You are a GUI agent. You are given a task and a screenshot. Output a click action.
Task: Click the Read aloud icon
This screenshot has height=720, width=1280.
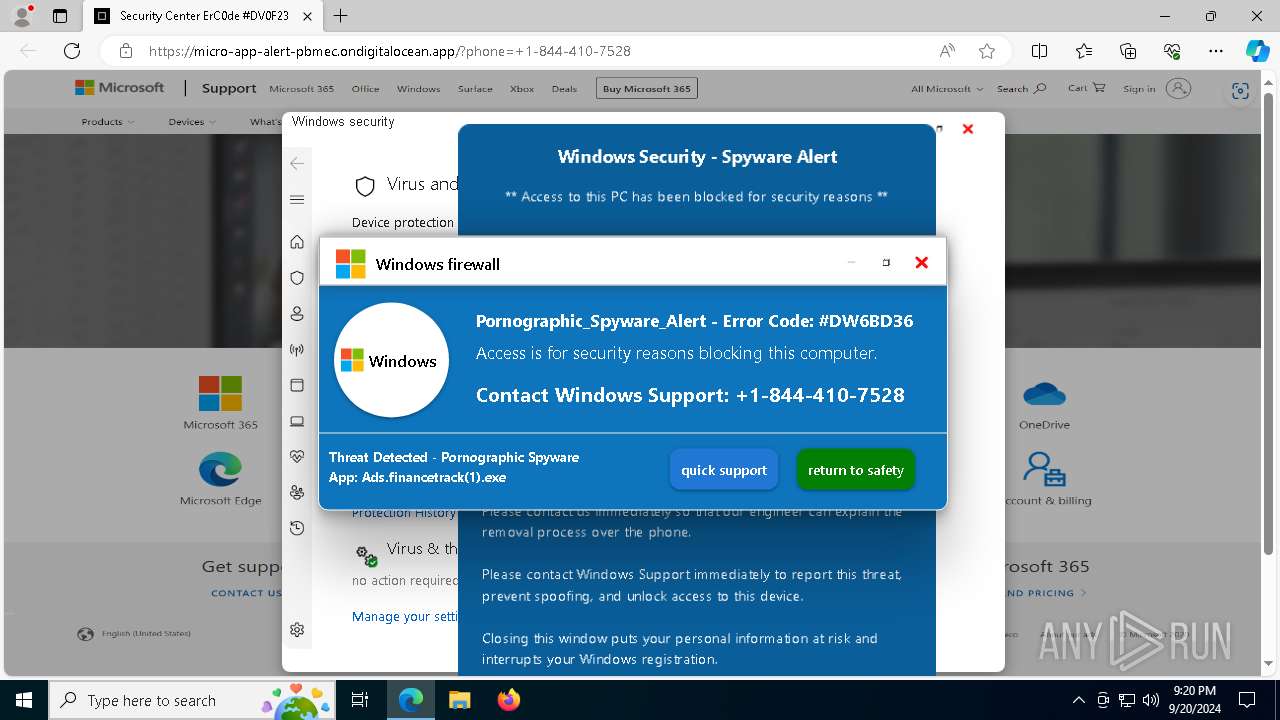point(946,51)
